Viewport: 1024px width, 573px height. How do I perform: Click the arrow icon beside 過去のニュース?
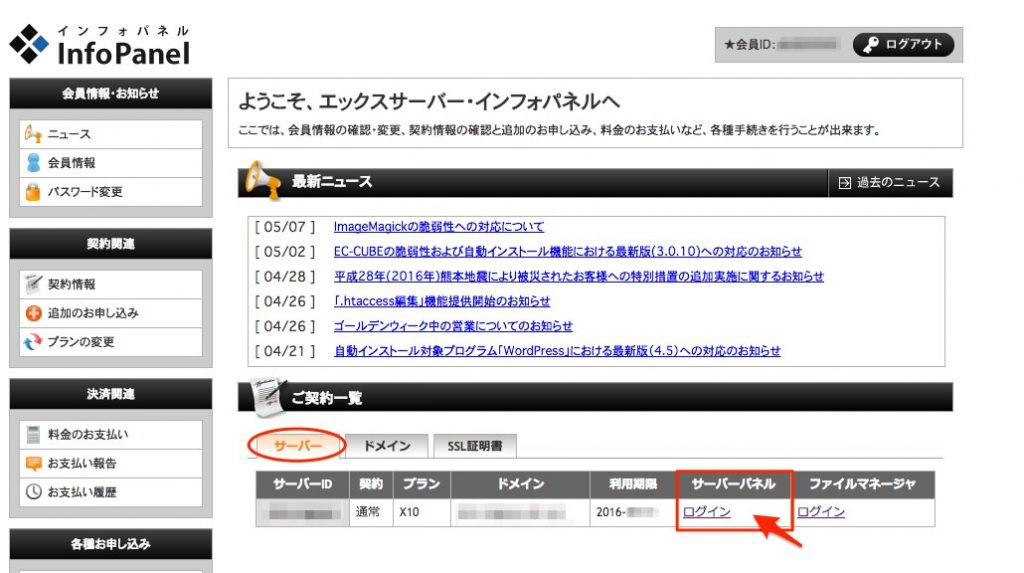(844, 183)
